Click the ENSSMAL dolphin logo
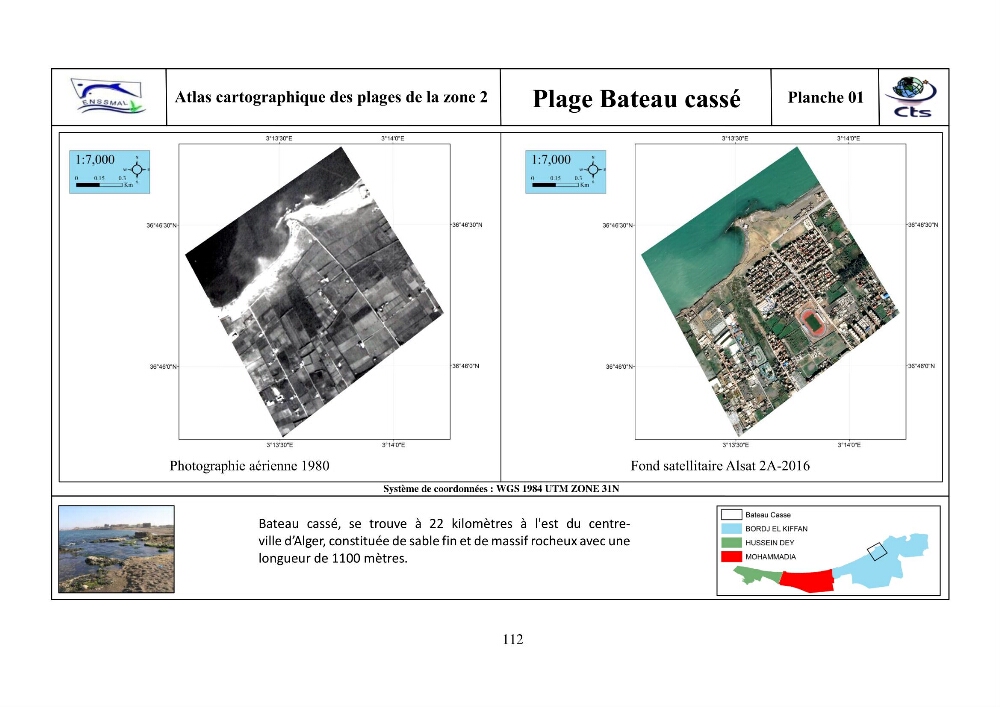The height and width of the screenshot is (707, 1000). coord(108,97)
